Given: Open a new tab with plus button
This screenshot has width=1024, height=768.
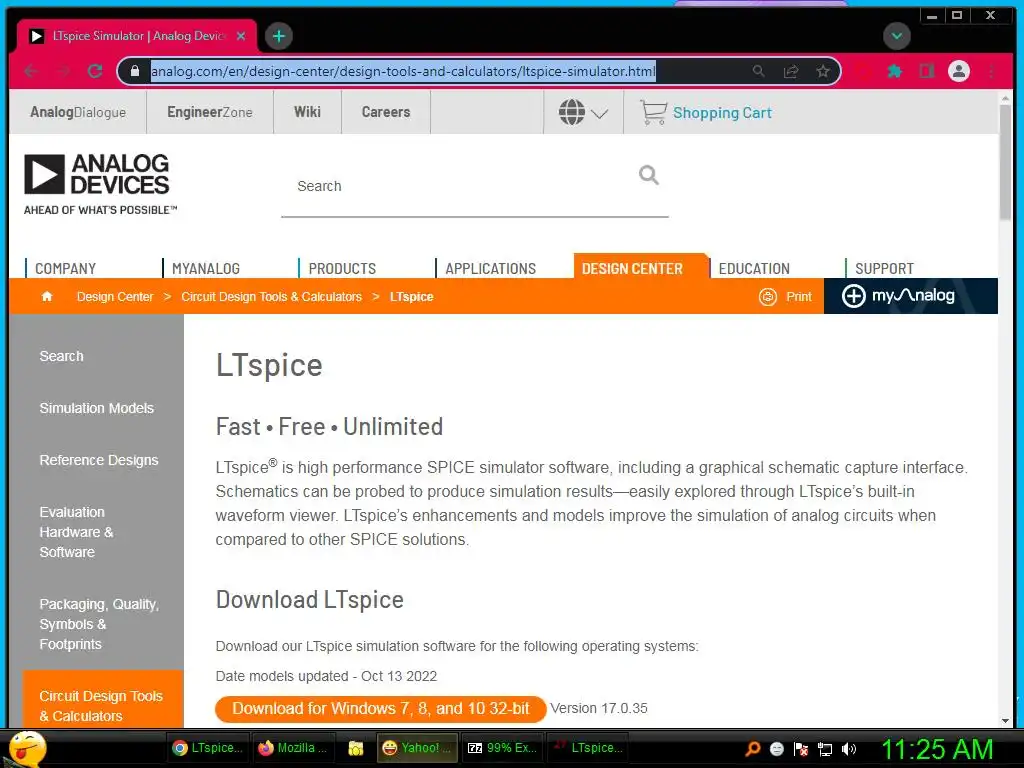Looking at the screenshot, I should pos(279,36).
